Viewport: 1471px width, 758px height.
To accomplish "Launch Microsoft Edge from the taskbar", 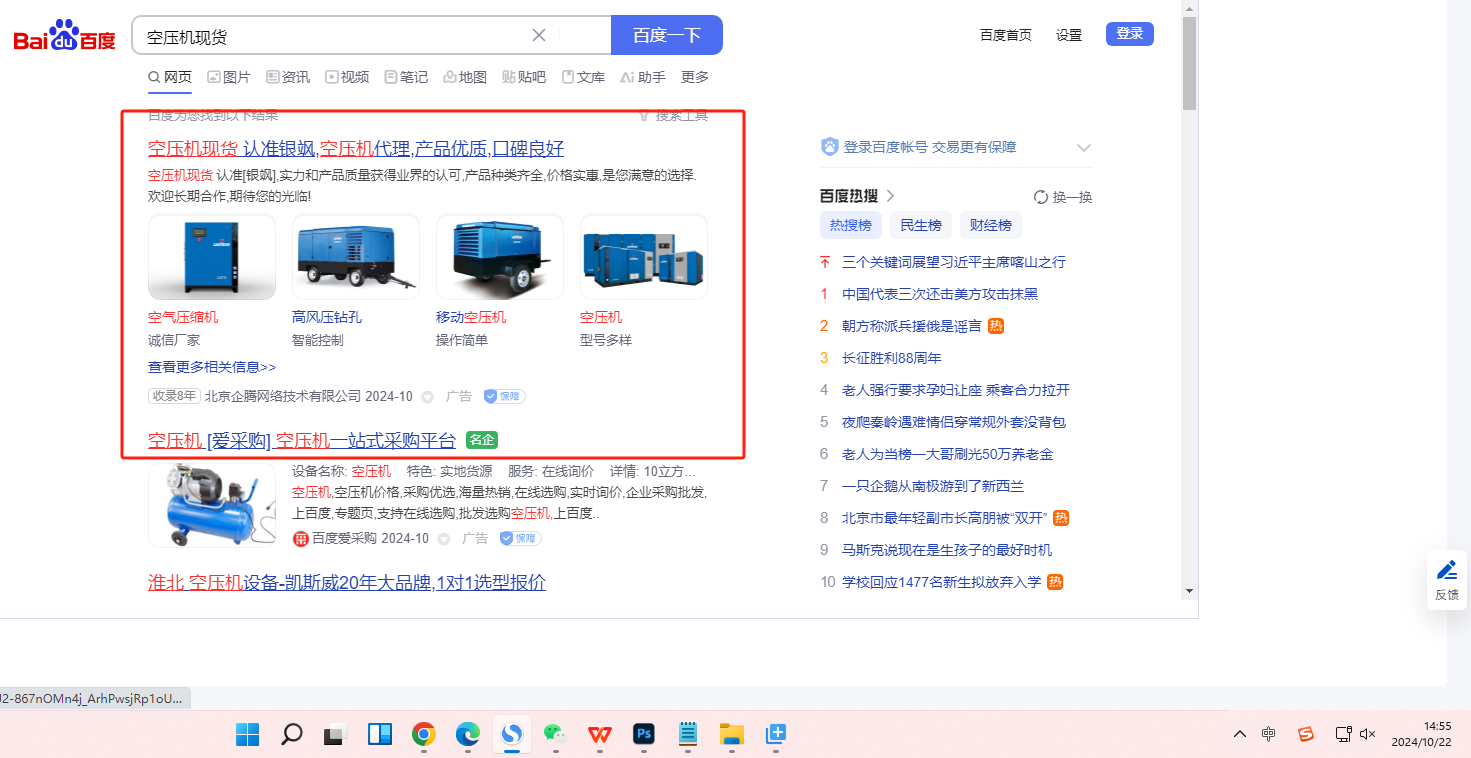I will pos(468,735).
